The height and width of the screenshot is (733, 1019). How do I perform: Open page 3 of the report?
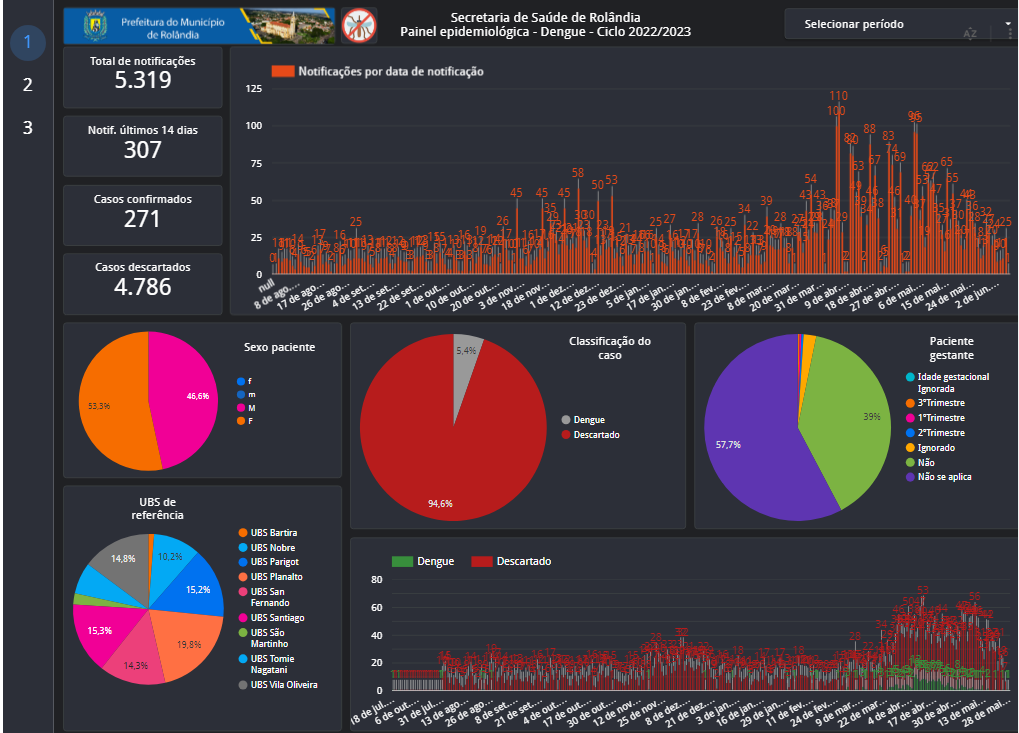28,128
